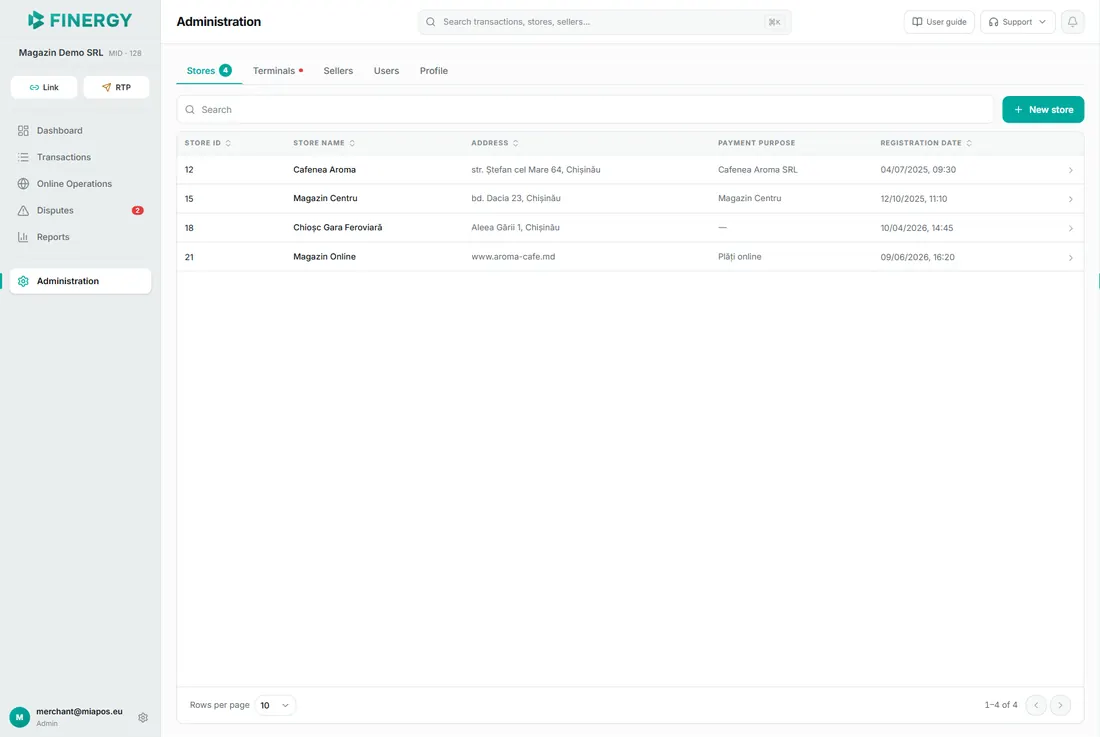Screen dimensions: 1100x737
Task: Click Magazin Demo SRL merchant name
Action: click(x=60, y=53)
